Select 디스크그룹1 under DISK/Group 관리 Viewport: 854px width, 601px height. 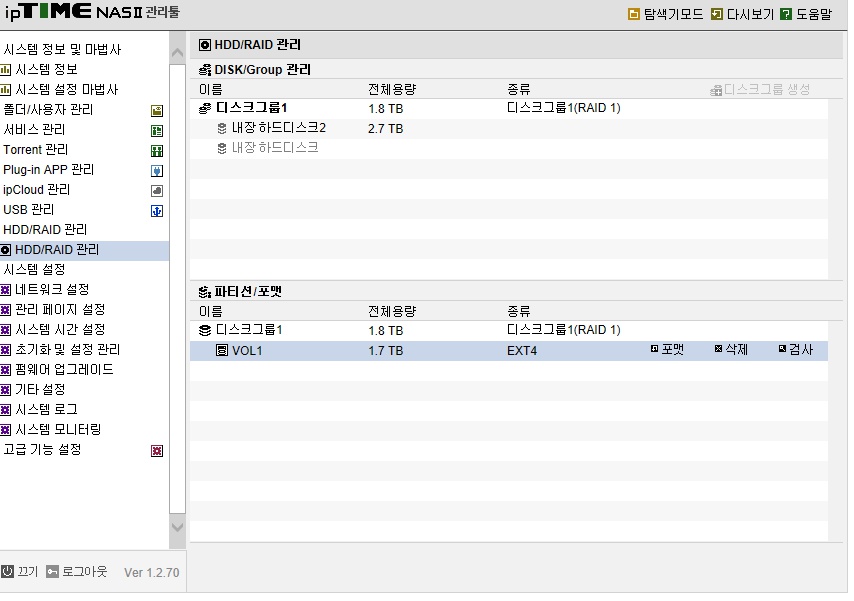point(251,108)
